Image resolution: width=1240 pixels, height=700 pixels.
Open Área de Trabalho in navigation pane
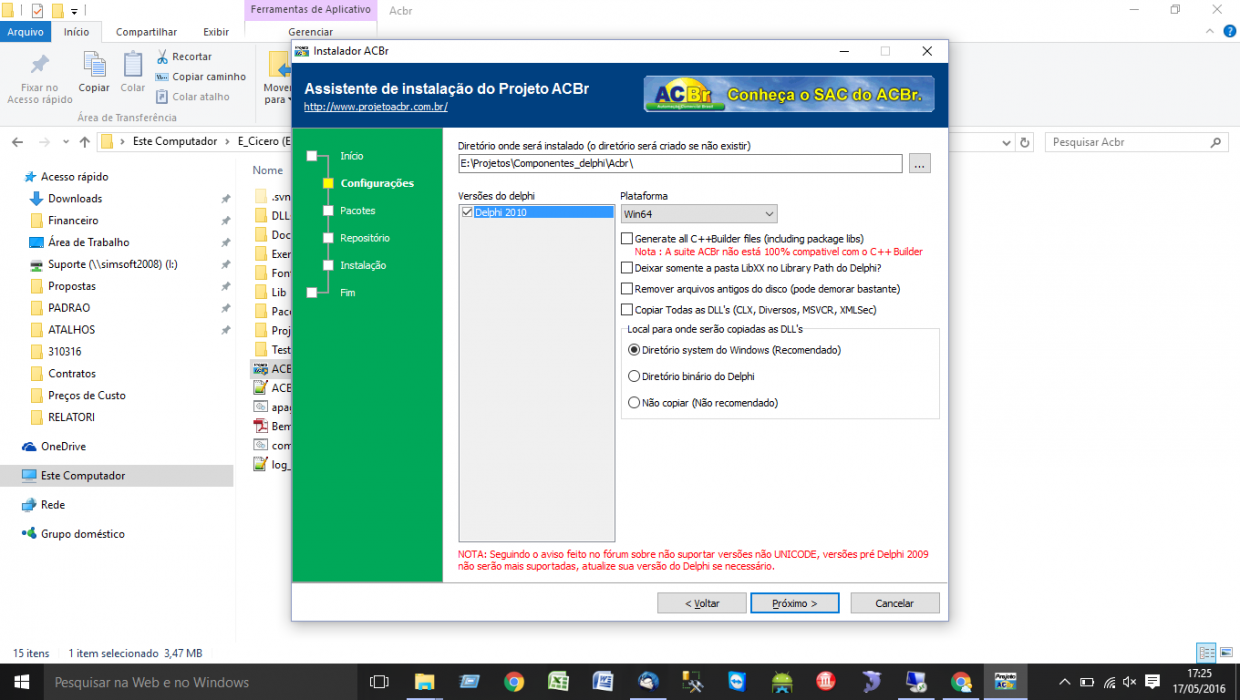(x=88, y=242)
